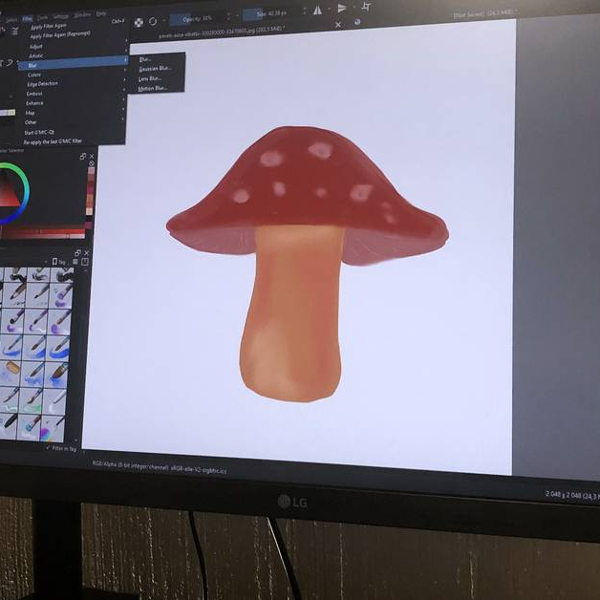Viewport: 600px width, 600px height.
Task: Click the memory usage label at top right
Action: (483, 13)
